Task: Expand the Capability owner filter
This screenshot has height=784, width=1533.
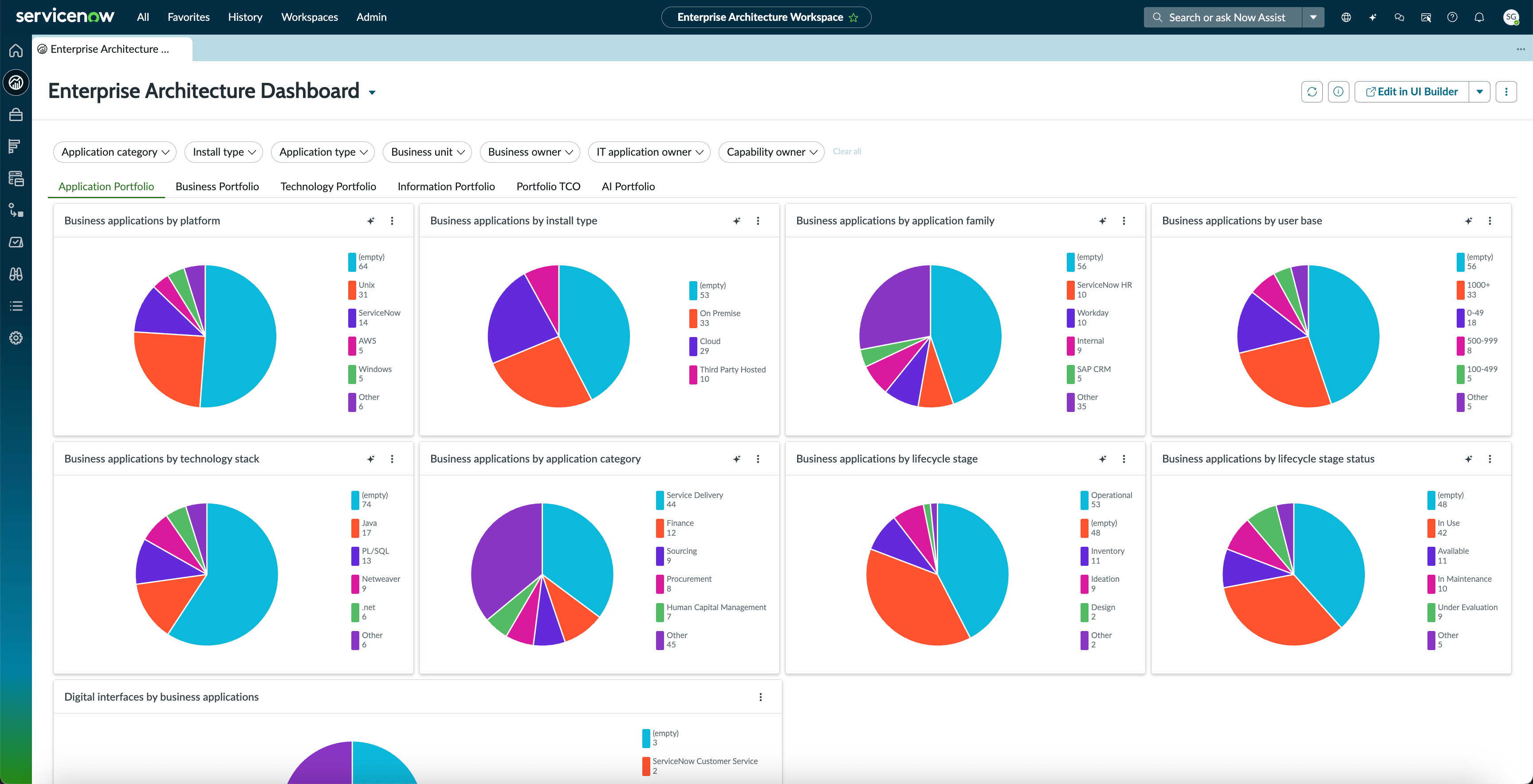Action: point(771,152)
